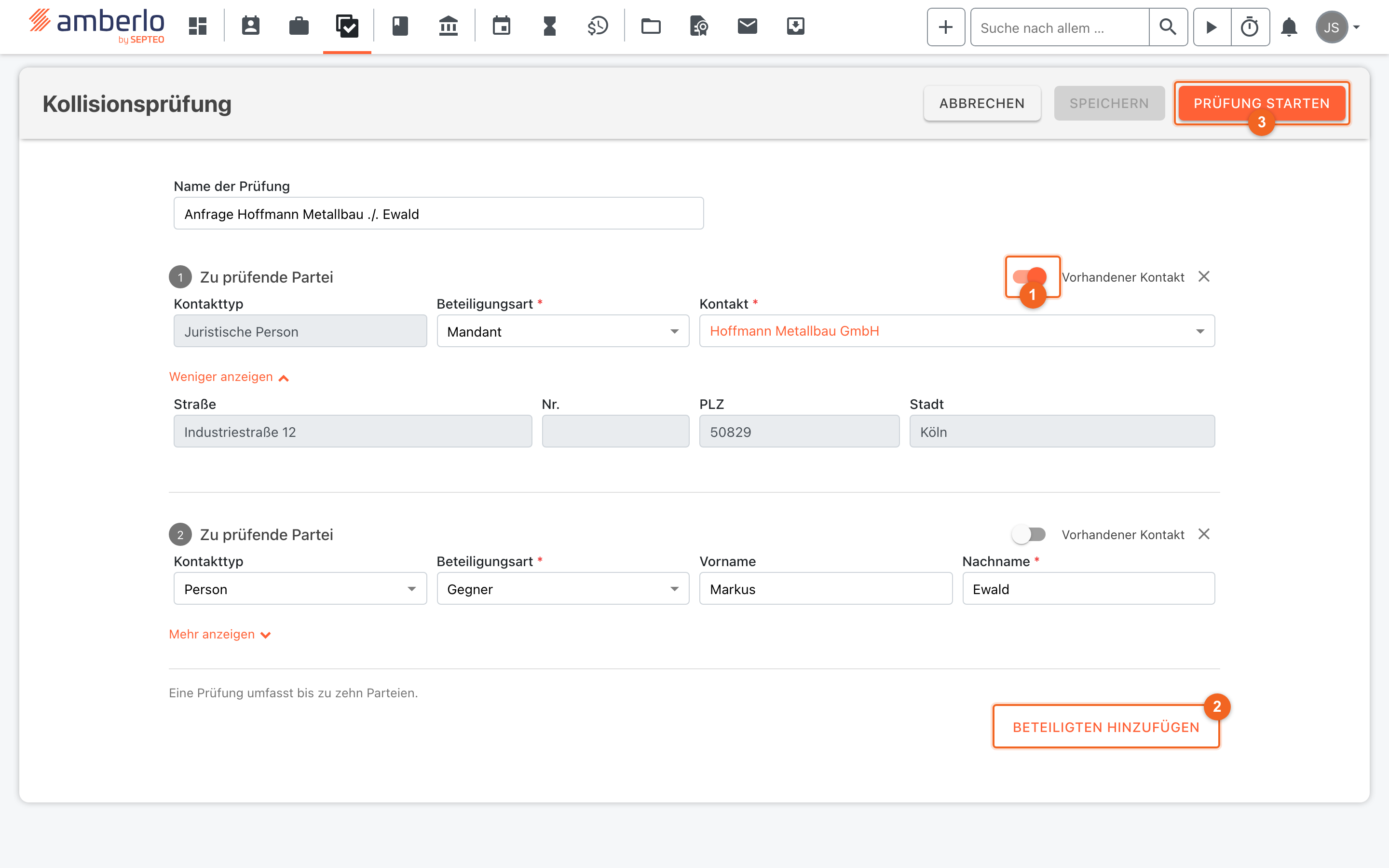Toggle Vorhandener Kontakt for party 2
Image resolution: width=1389 pixels, height=868 pixels.
(1030, 534)
